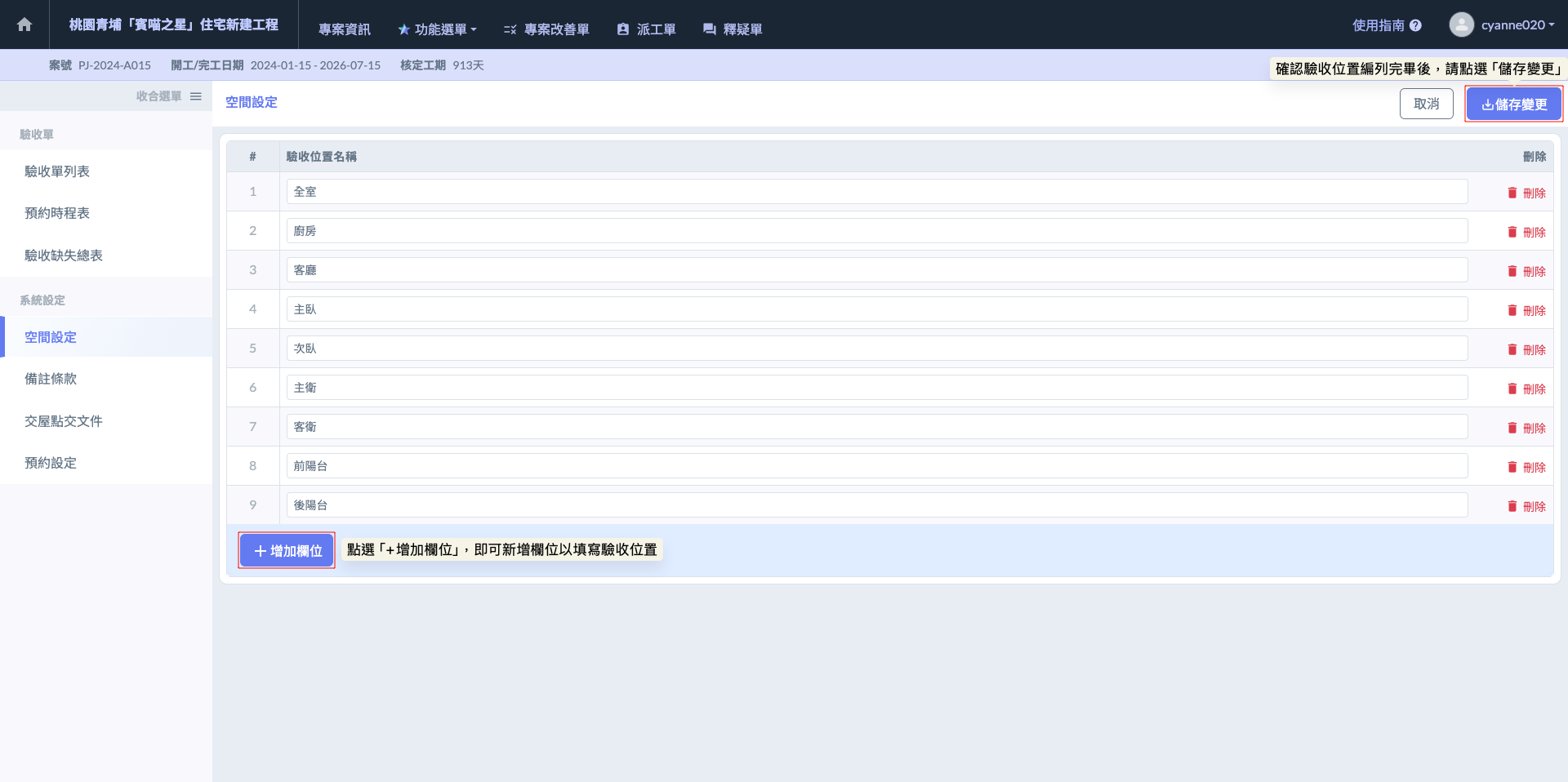The width and height of the screenshot is (1568, 782).
Task: Delete the 後陽台 row via trash icon
Action: [1512, 506]
